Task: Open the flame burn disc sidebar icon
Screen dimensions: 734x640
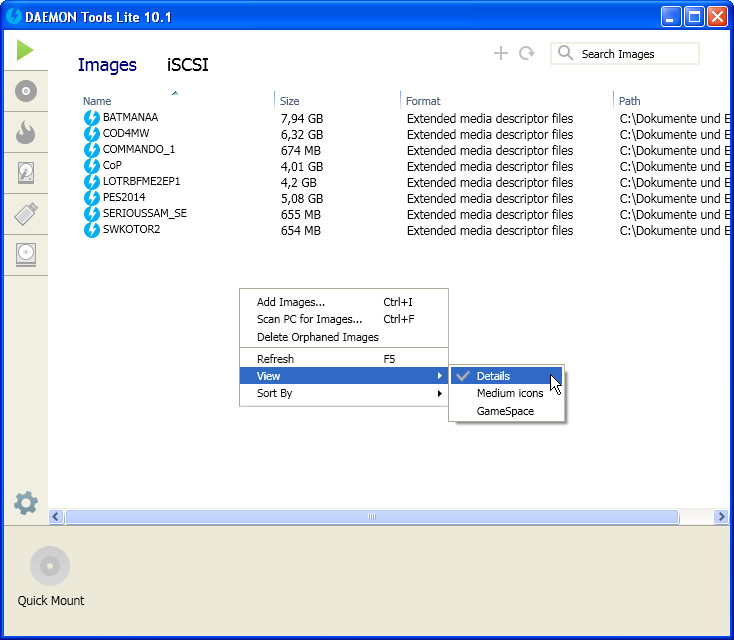Action: pos(26,132)
